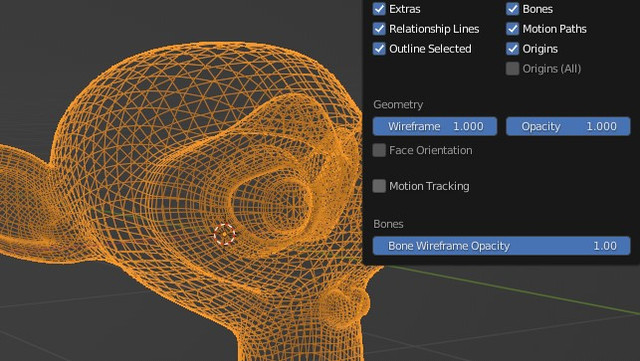Viewport: 640px width, 361px height.
Task: Click the Opacity 1.000 slider
Action: (568, 126)
